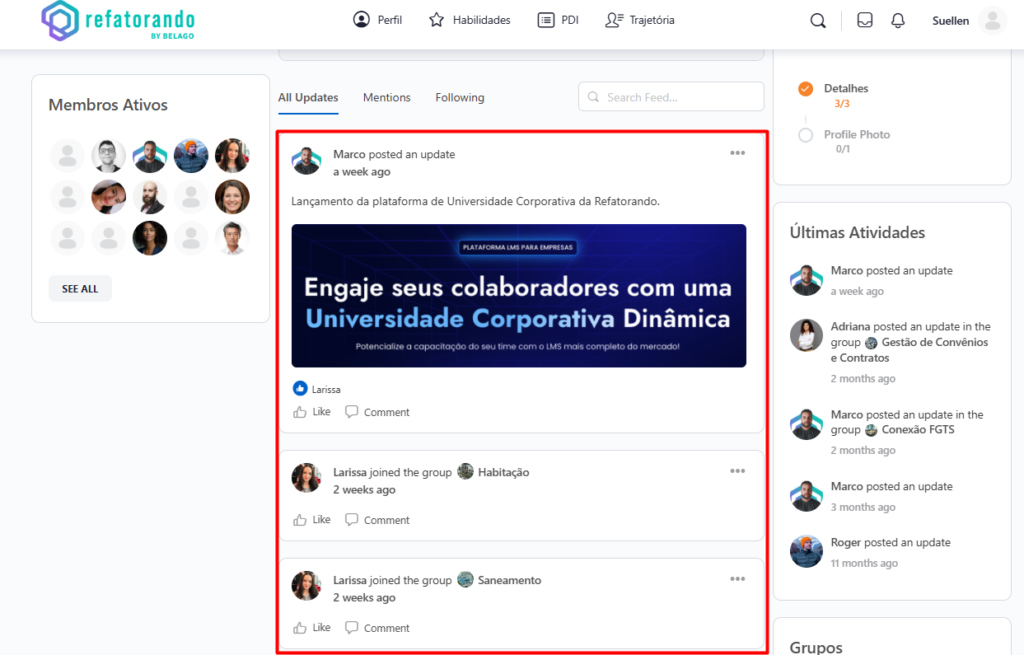Click the thumbs-up Like icon on Marco's post
Viewport: 1024px width, 655px height.
click(300, 412)
